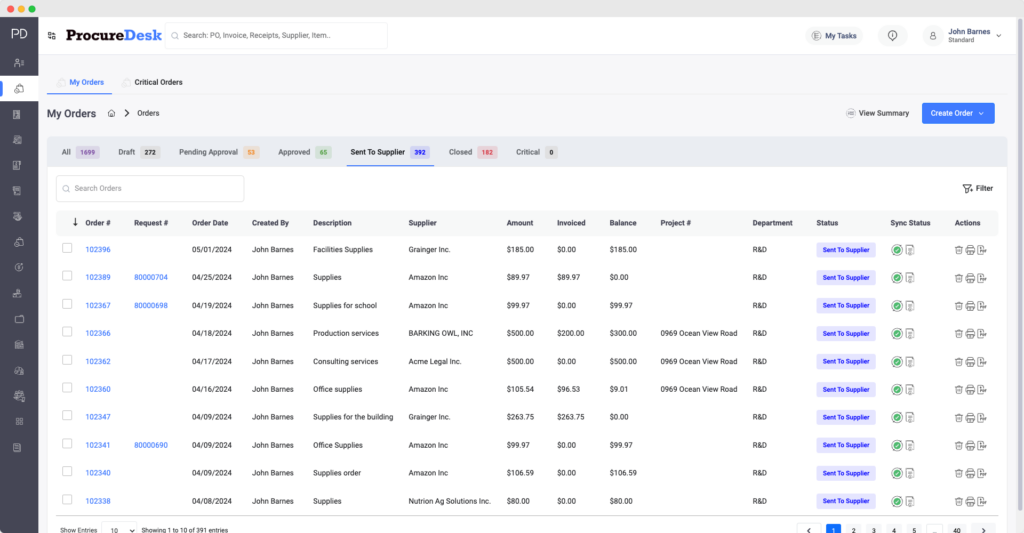The width and height of the screenshot is (1024, 533).
Task: Go to page 2 of results
Action: [x=854, y=530]
